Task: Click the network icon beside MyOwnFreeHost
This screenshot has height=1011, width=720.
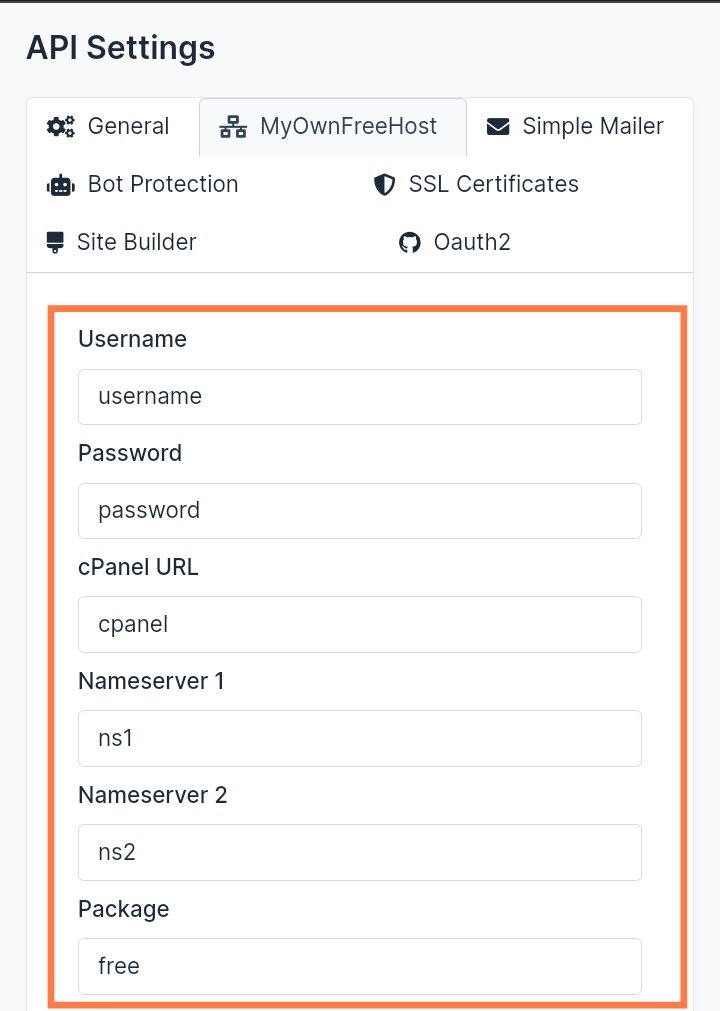Action: pos(233,126)
